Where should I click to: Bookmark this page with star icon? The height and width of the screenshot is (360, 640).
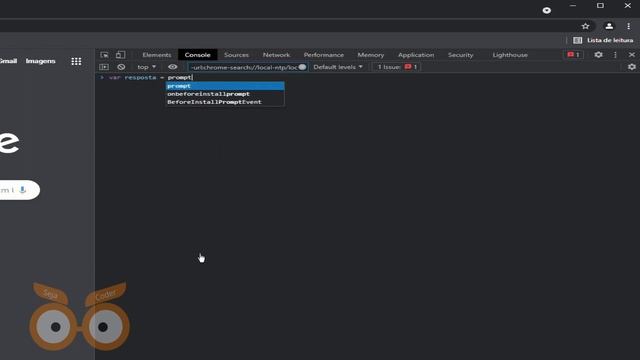[x=585, y=26]
